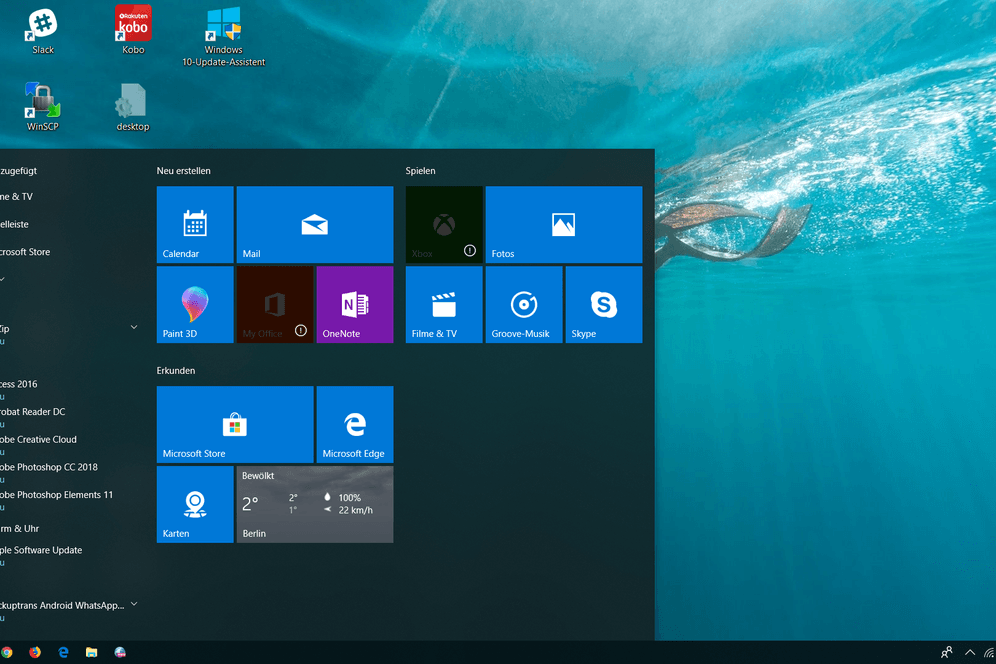Open the Skype tile
The width and height of the screenshot is (996, 664).
pos(604,304)
